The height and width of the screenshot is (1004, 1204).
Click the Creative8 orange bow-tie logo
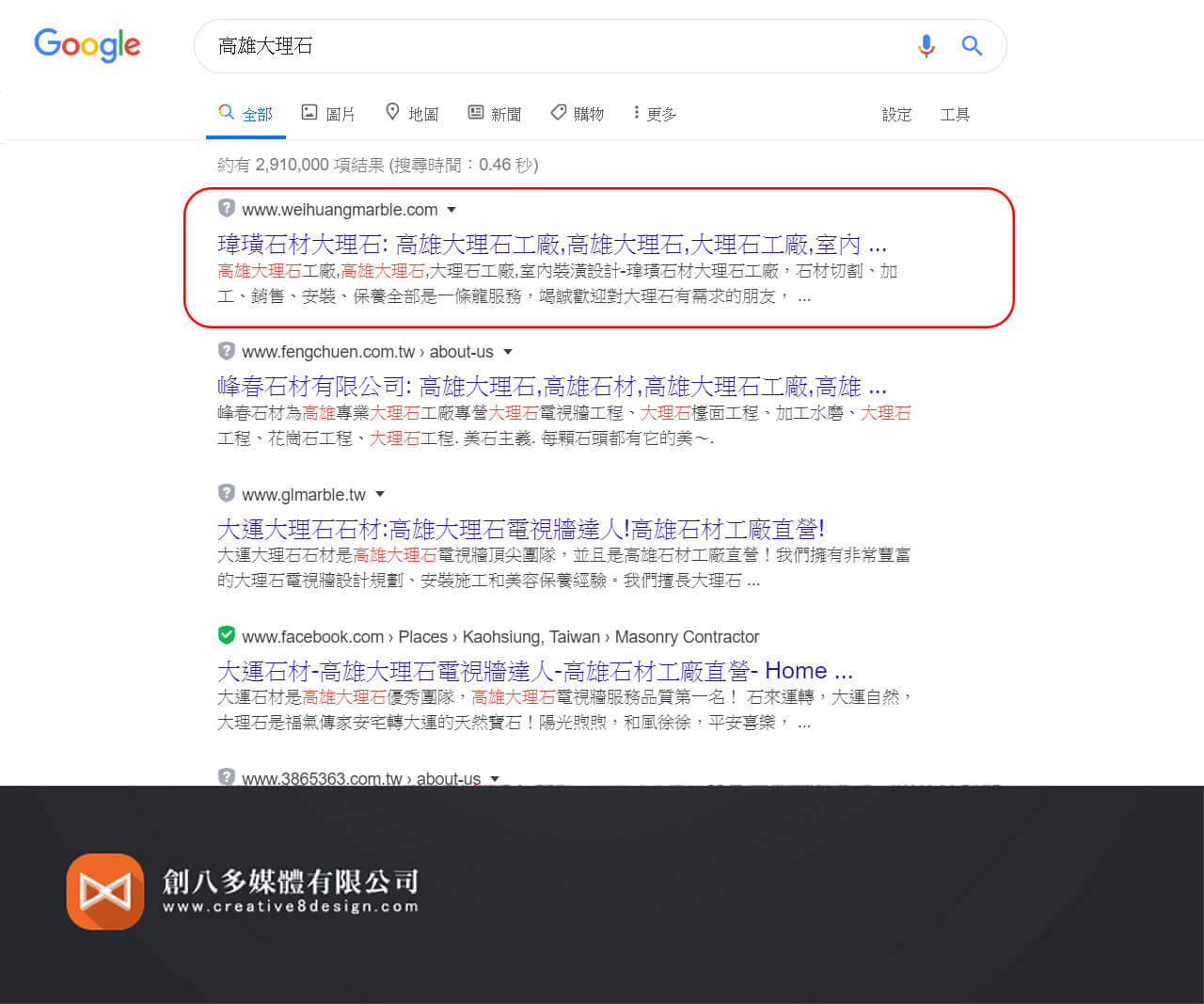[105, 891]
